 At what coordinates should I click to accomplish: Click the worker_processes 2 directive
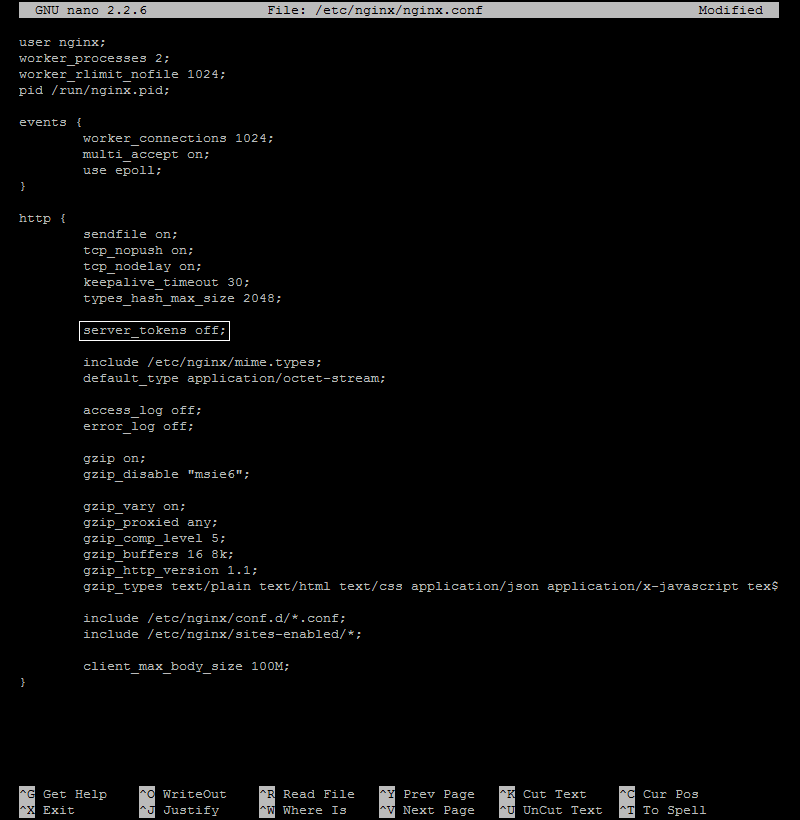(x=92, y=57)
